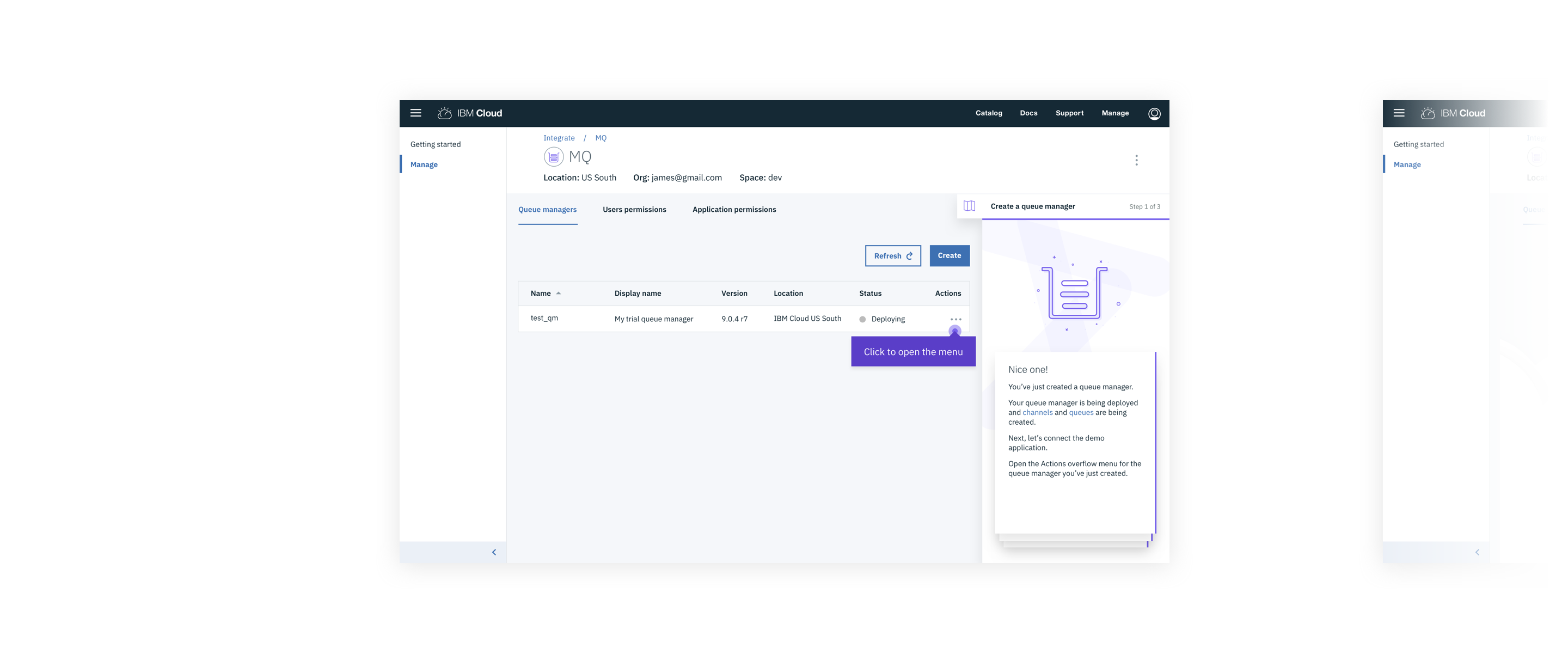Click the test_qm queue manager name
The width and height of the screenshot is (1568, 672).
544,319
